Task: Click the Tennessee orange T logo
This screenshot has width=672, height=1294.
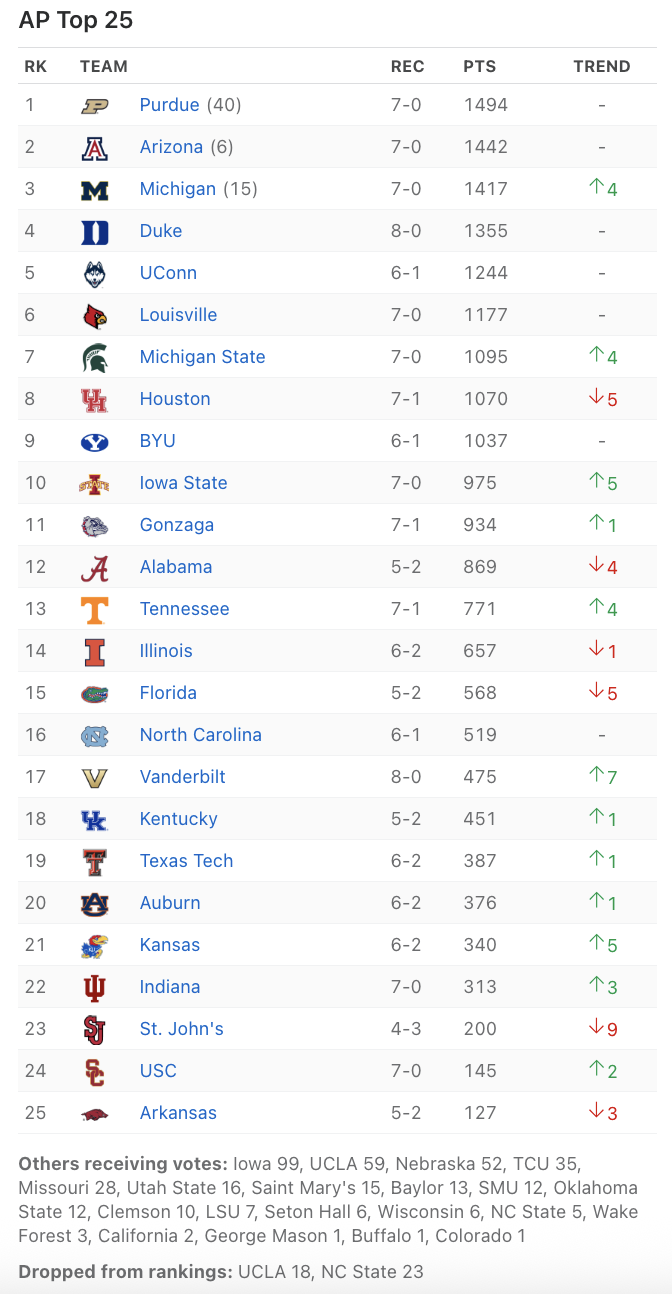Action: (x=95, y=609)
